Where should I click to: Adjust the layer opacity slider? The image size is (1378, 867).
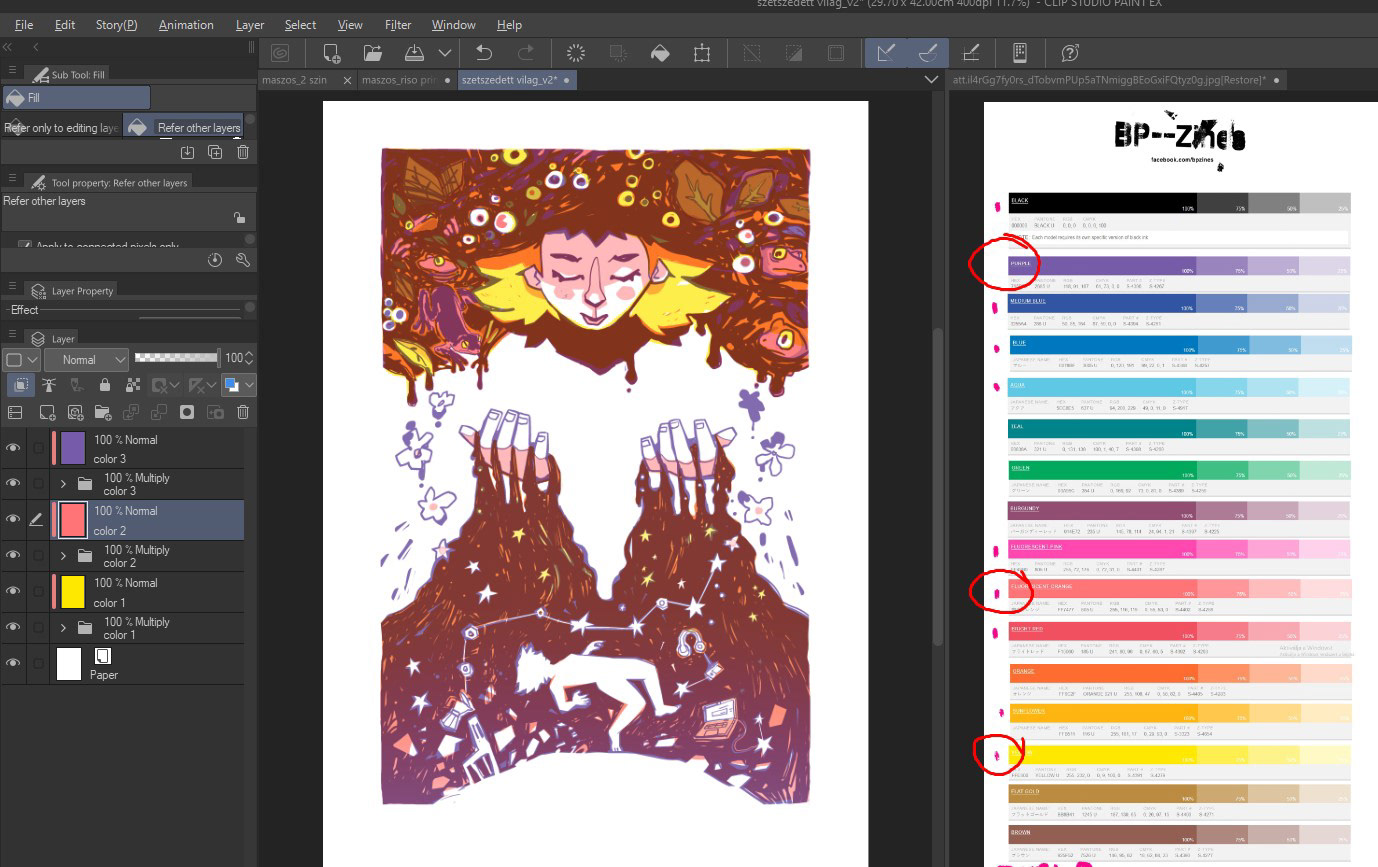point(177,357)
